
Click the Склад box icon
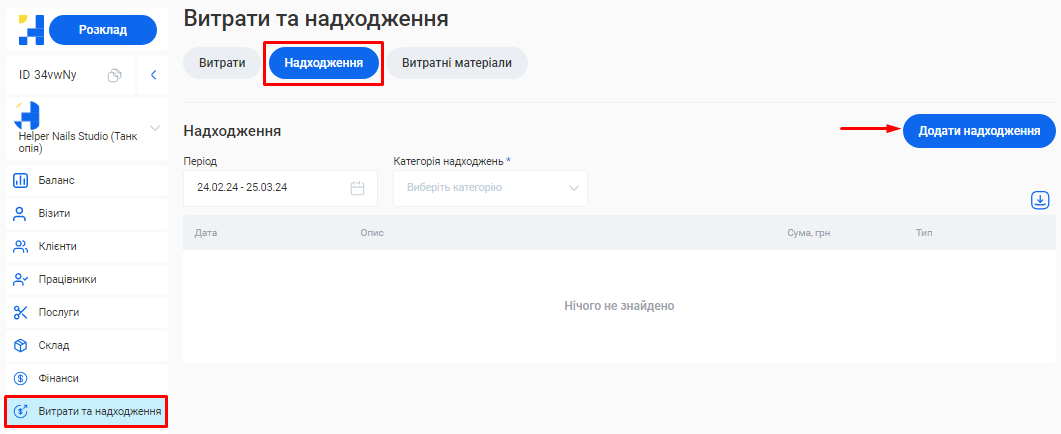(x=20, y=346)
